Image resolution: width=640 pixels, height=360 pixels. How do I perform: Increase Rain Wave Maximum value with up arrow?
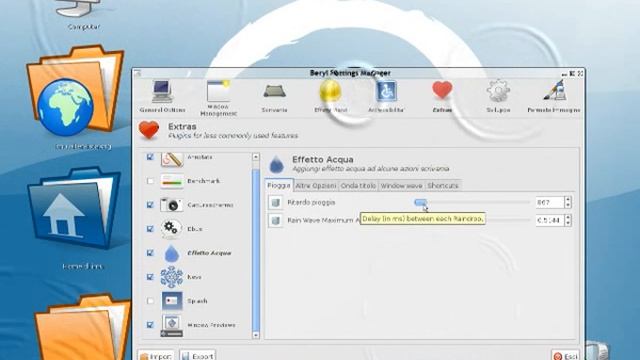[568, 217]
